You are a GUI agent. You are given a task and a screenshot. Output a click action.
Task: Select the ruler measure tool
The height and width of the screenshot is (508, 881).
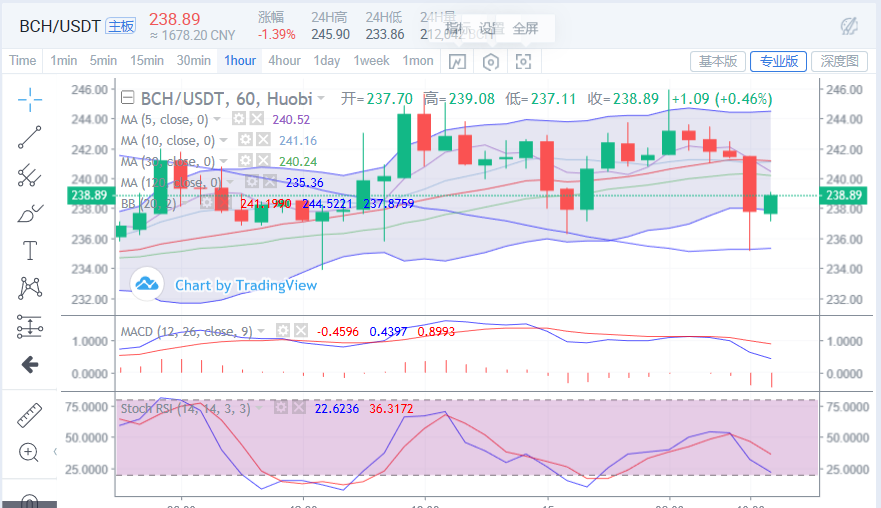[x=30, y=415]
